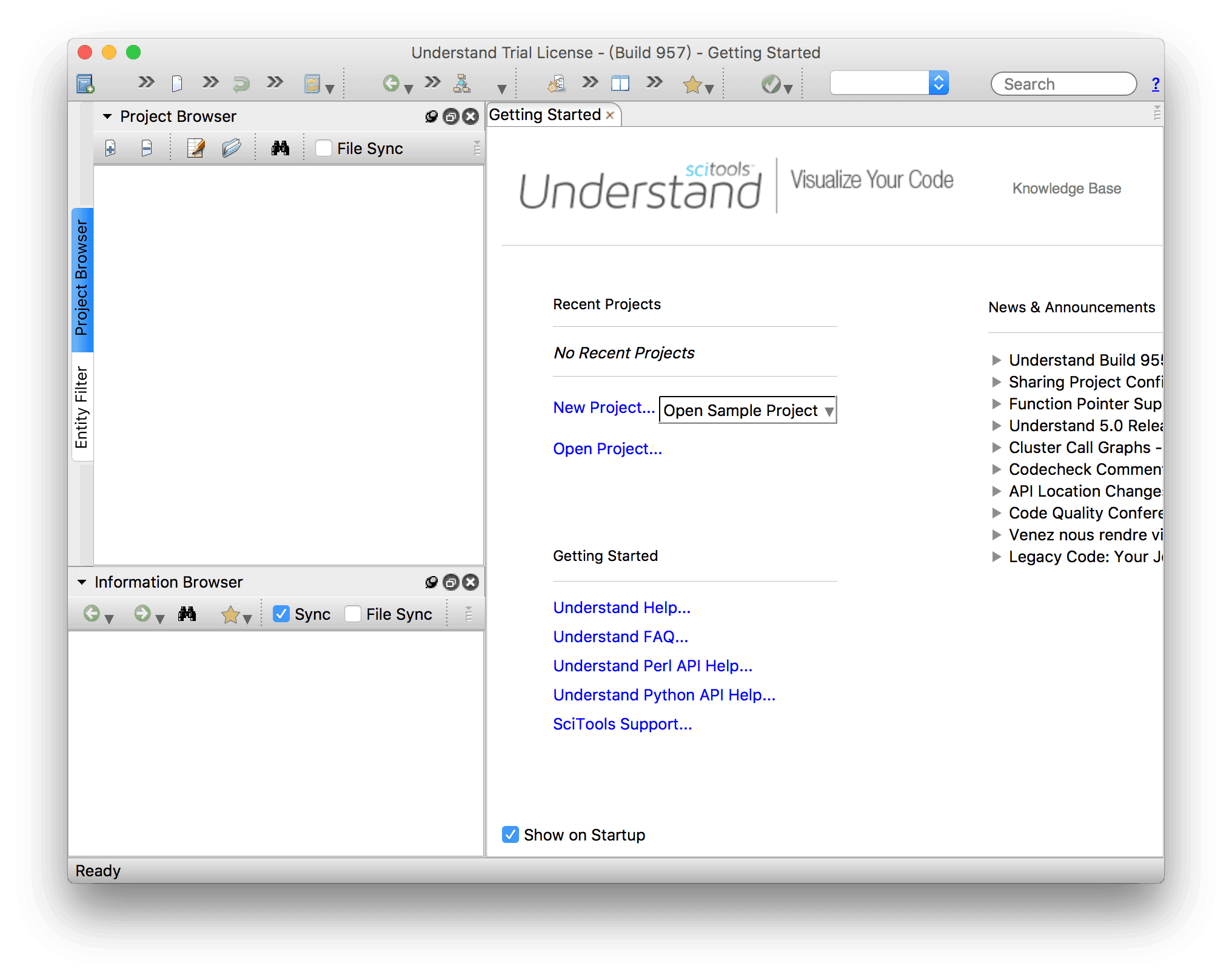Release the Information Browser window icon
The height and width of the screenshot is (980, 1232).
click(x=431, y=582)
